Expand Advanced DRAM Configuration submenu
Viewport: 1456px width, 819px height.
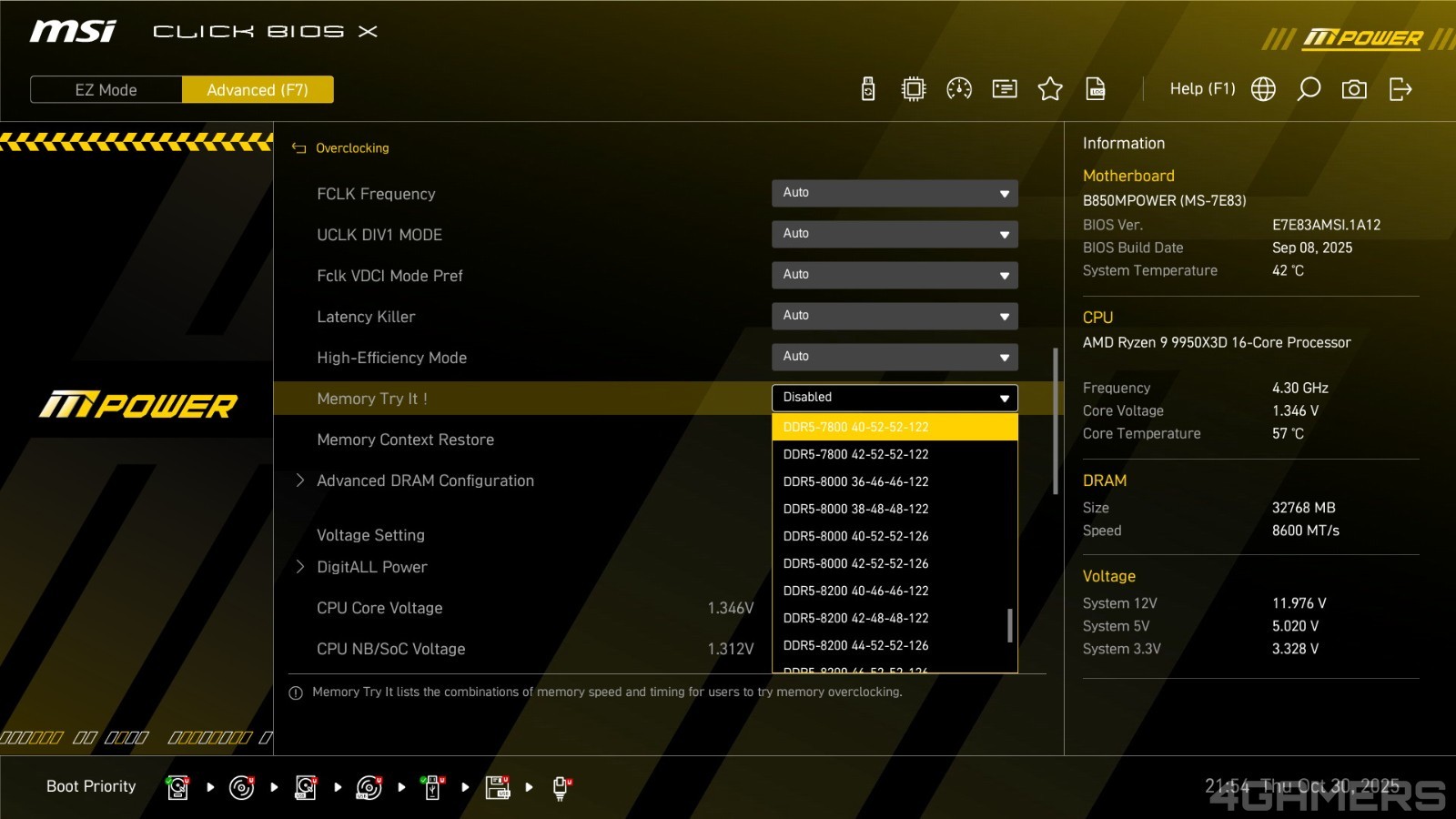pyautogui.click(x=425, y=480)
